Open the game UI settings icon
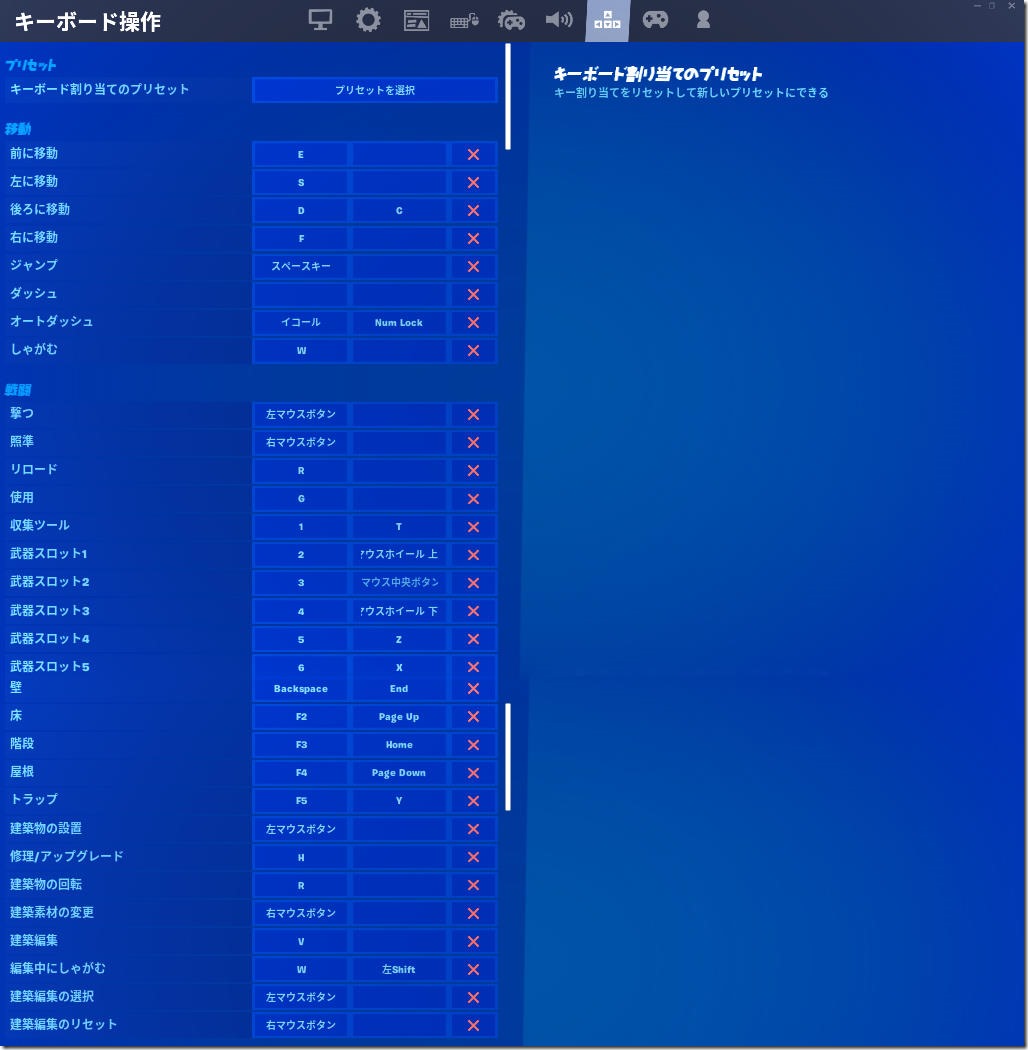1028x1050 pixels. tap(416, 20)
